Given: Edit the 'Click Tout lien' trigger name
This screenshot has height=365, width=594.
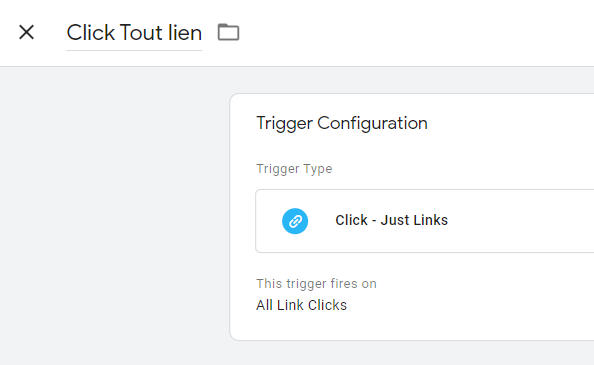Looking at the screenshot, I should point(134,33).
